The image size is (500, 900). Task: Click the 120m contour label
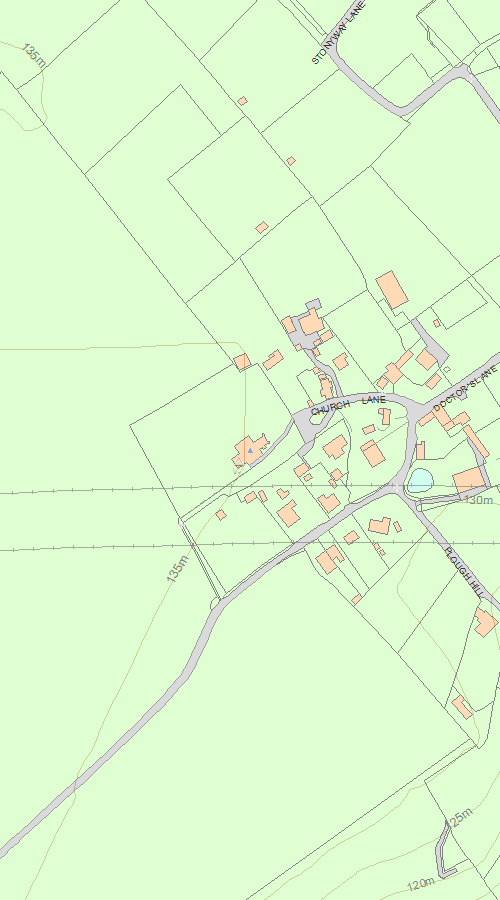coord(421,885)
